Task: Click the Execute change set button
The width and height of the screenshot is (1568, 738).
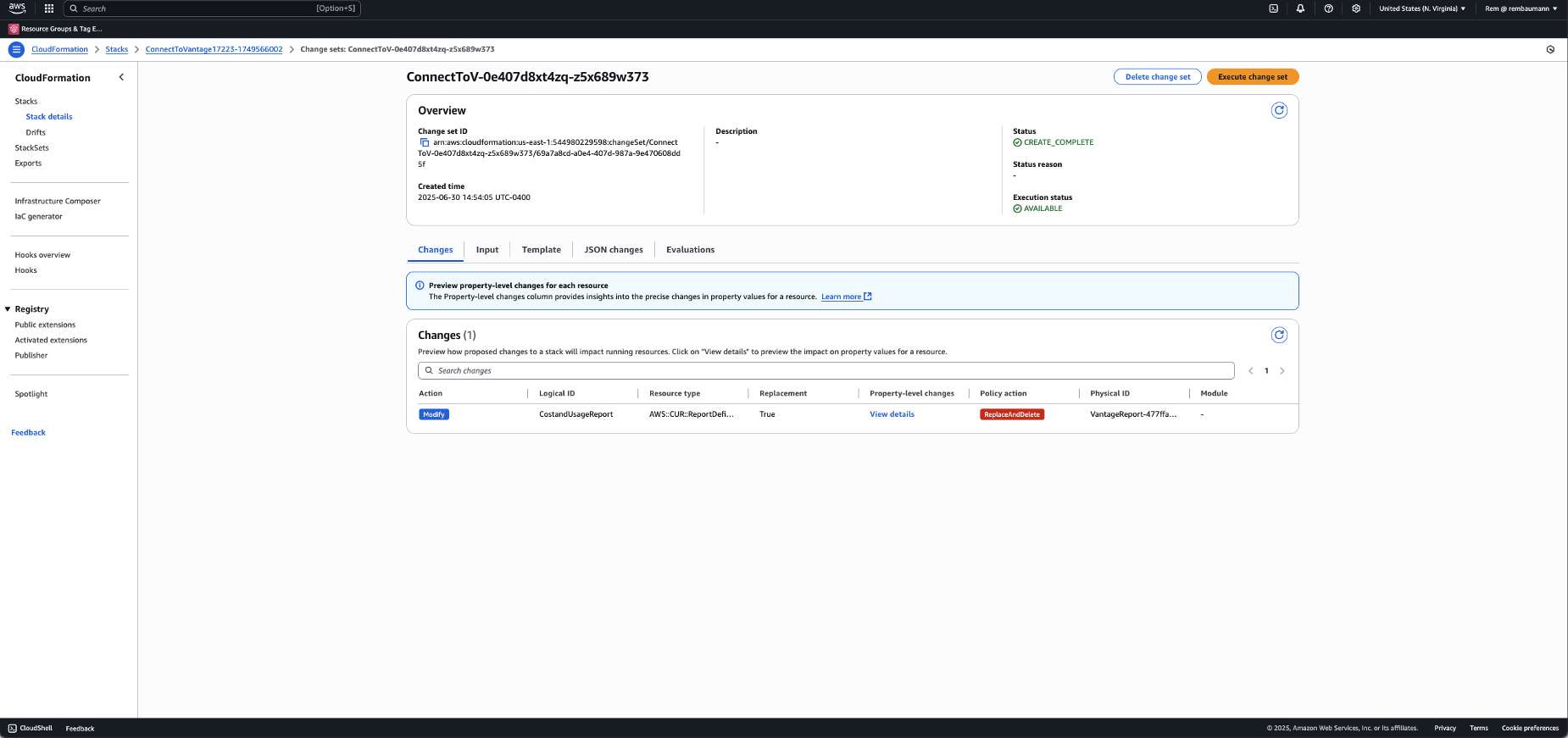Action: point(1253,77)
